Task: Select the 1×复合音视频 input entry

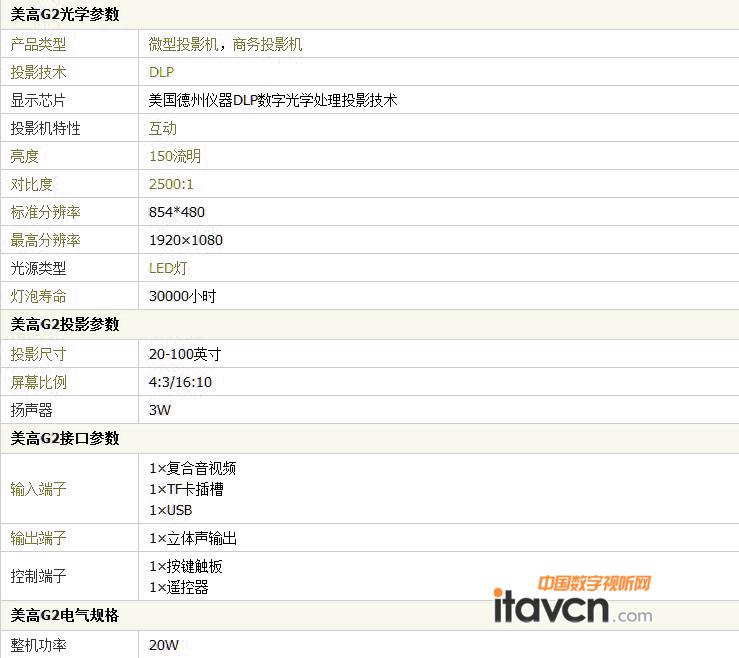Action: 192,468
